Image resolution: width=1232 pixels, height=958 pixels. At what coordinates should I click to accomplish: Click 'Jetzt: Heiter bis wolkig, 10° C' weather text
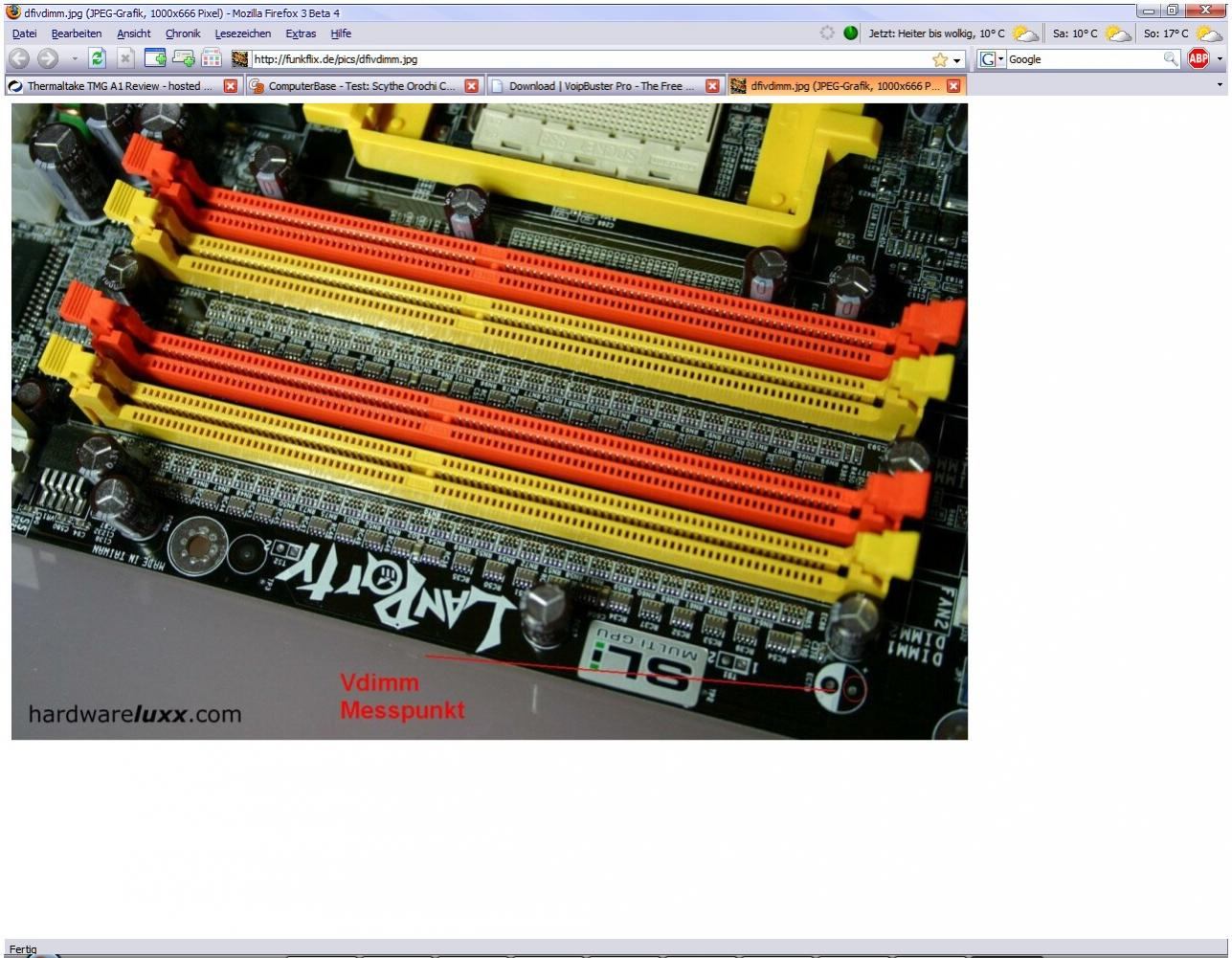(936, 33)
